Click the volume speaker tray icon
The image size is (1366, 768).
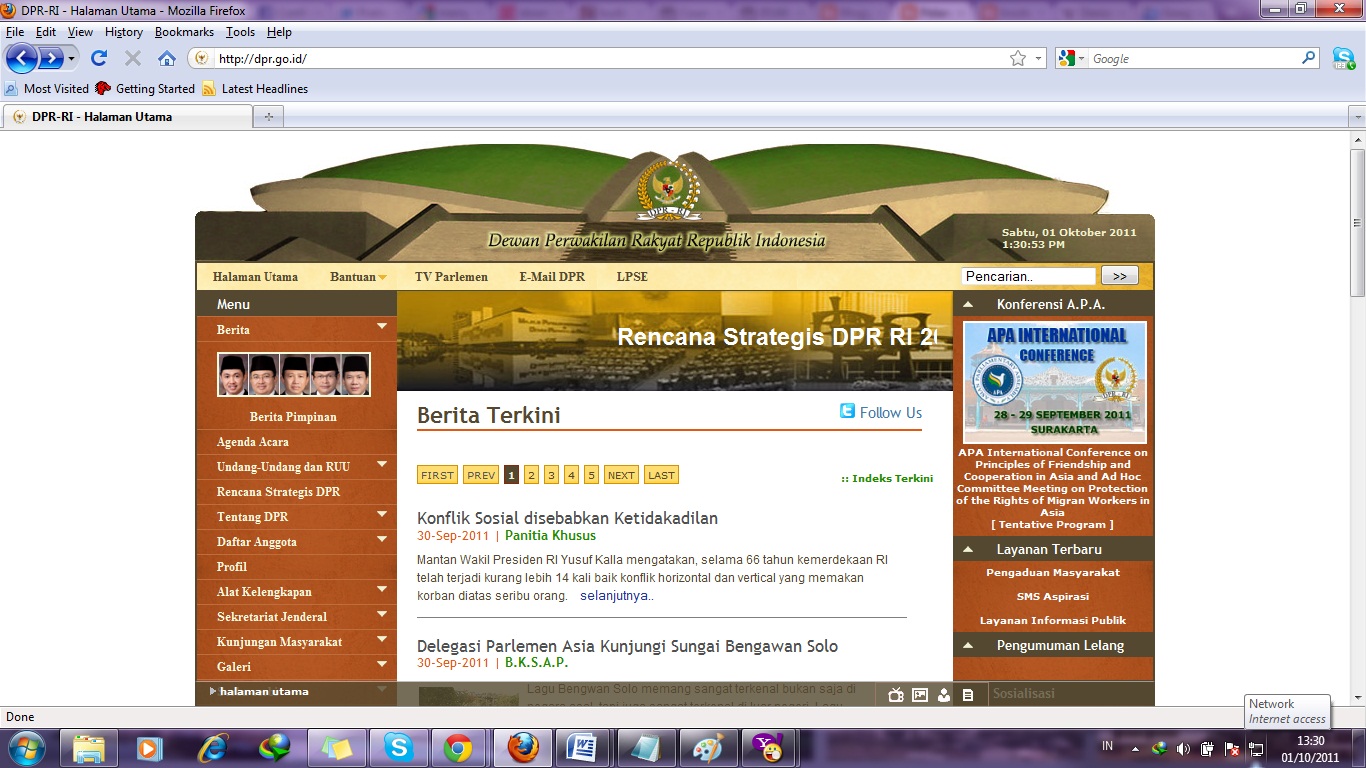(1183, 748)
